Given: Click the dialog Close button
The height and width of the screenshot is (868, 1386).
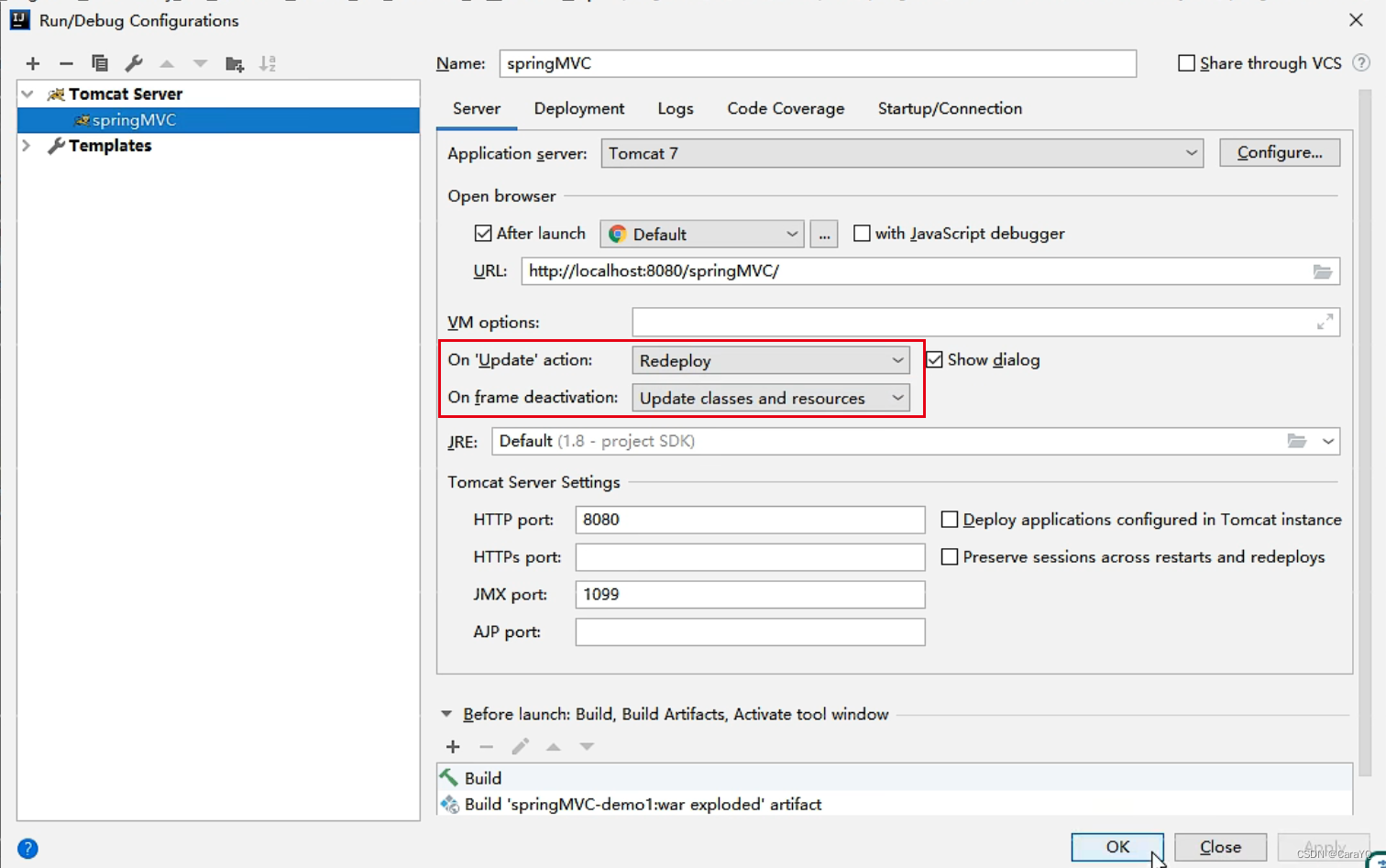Looking at the screenshot, I should [x=1221, y=847].
